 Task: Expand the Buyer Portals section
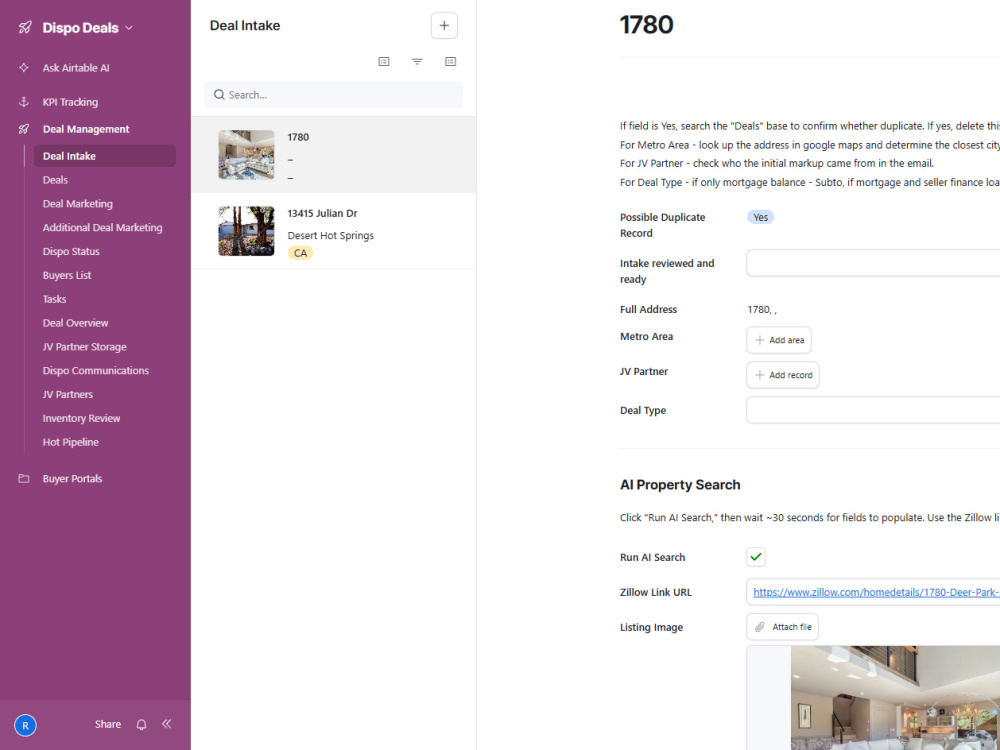point(72,479)
